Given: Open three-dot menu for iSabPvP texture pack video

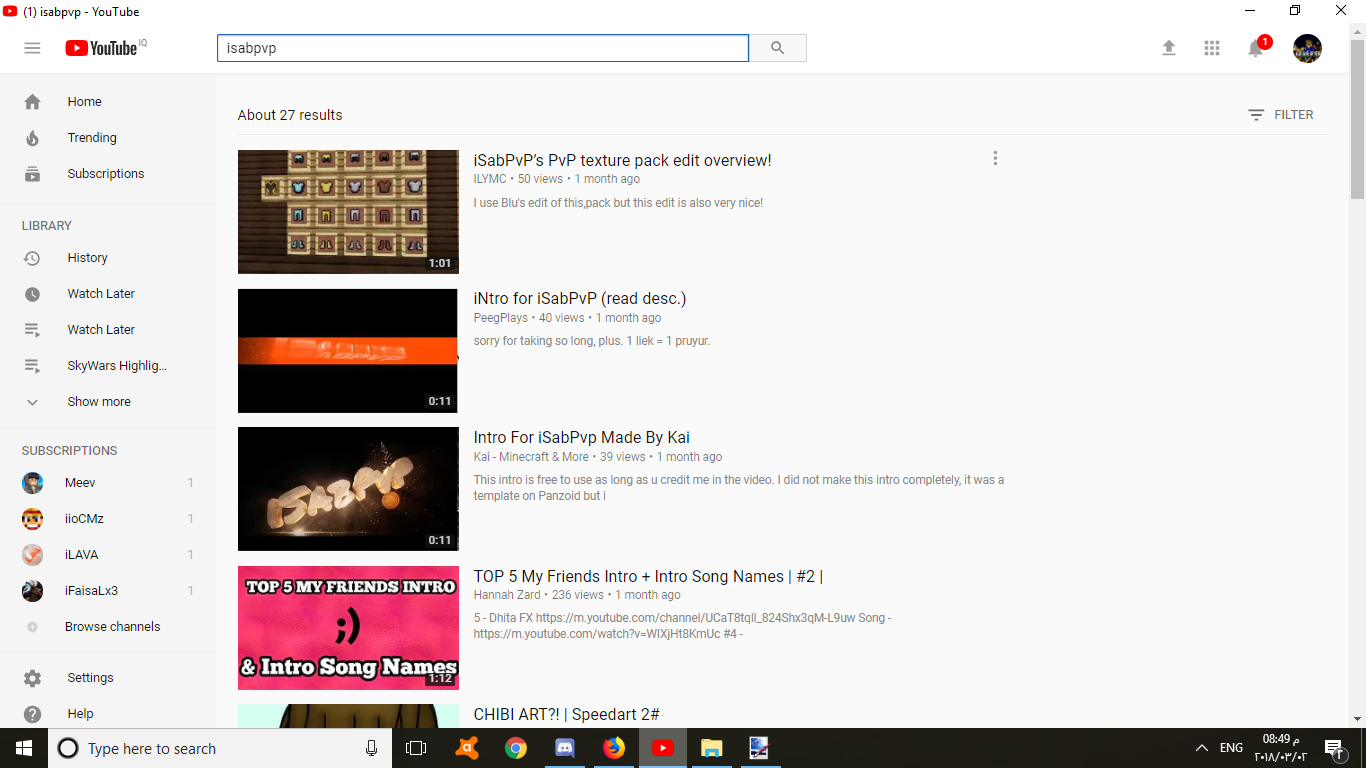Looking at the screenshot, I should [994, 158].
